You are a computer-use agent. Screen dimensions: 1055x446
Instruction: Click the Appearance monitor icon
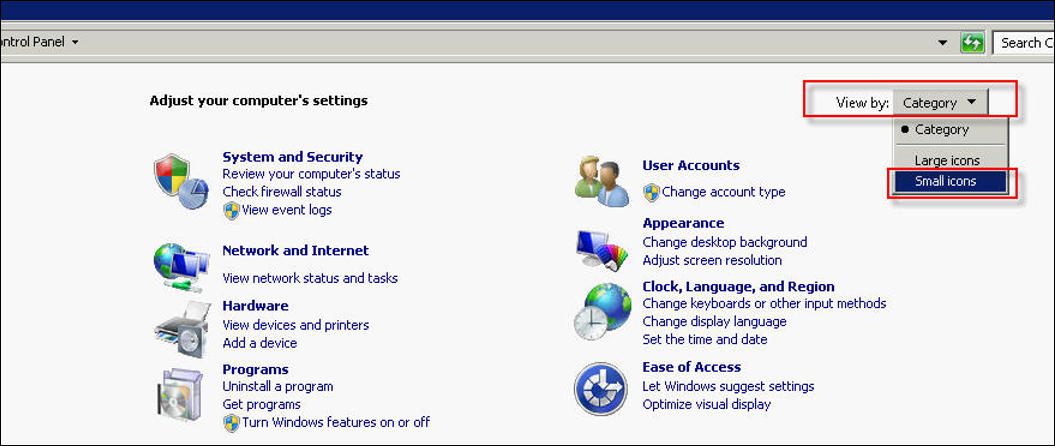(602, 250)
